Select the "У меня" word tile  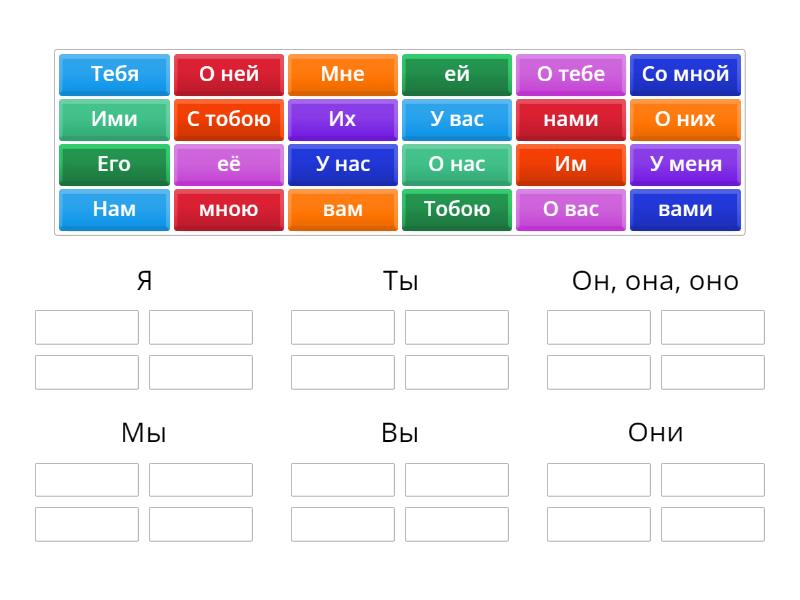[x=685, y=164]
